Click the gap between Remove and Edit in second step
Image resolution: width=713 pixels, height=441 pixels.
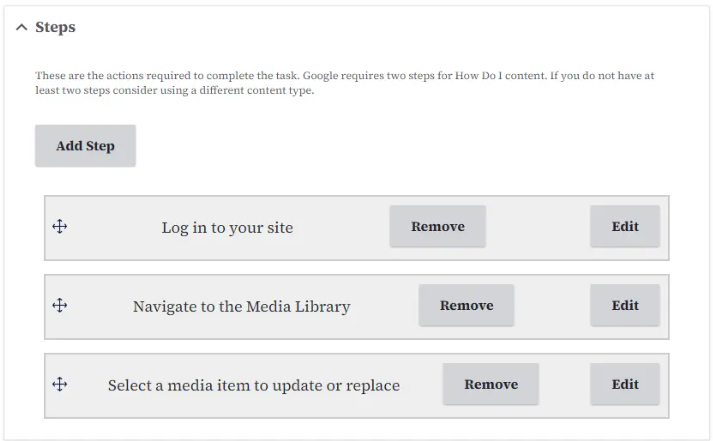551,306
